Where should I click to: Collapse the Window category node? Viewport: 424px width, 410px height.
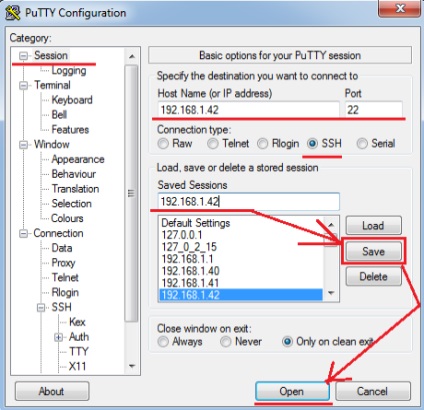[x=23, y=145]
